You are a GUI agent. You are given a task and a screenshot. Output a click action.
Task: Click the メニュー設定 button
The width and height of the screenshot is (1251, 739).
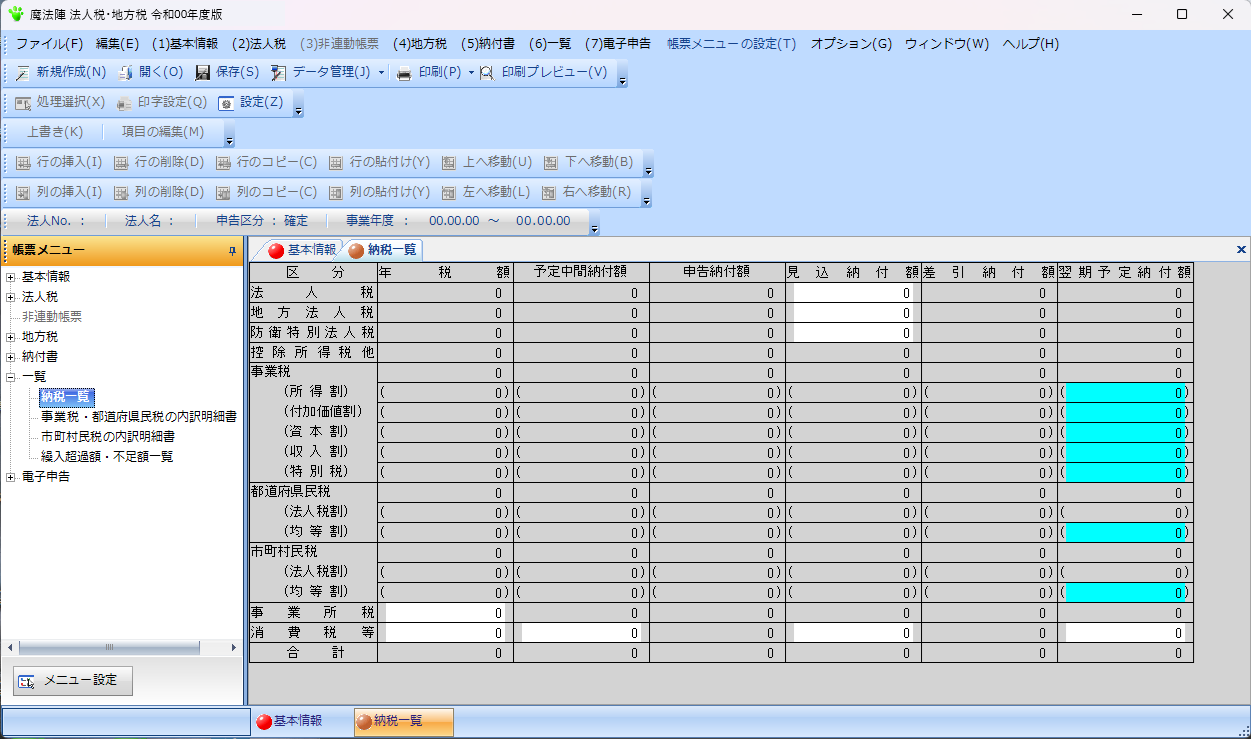tap(73, 681)
